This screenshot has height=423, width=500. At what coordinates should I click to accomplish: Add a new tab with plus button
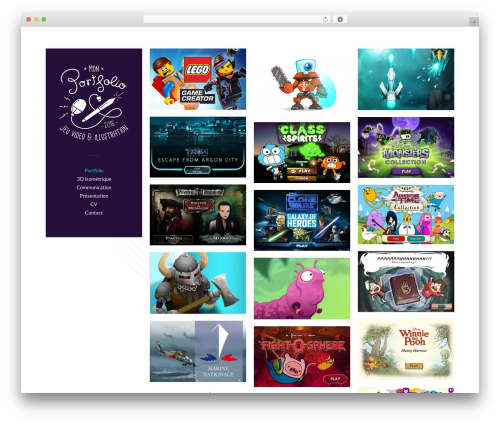point(474,22)
